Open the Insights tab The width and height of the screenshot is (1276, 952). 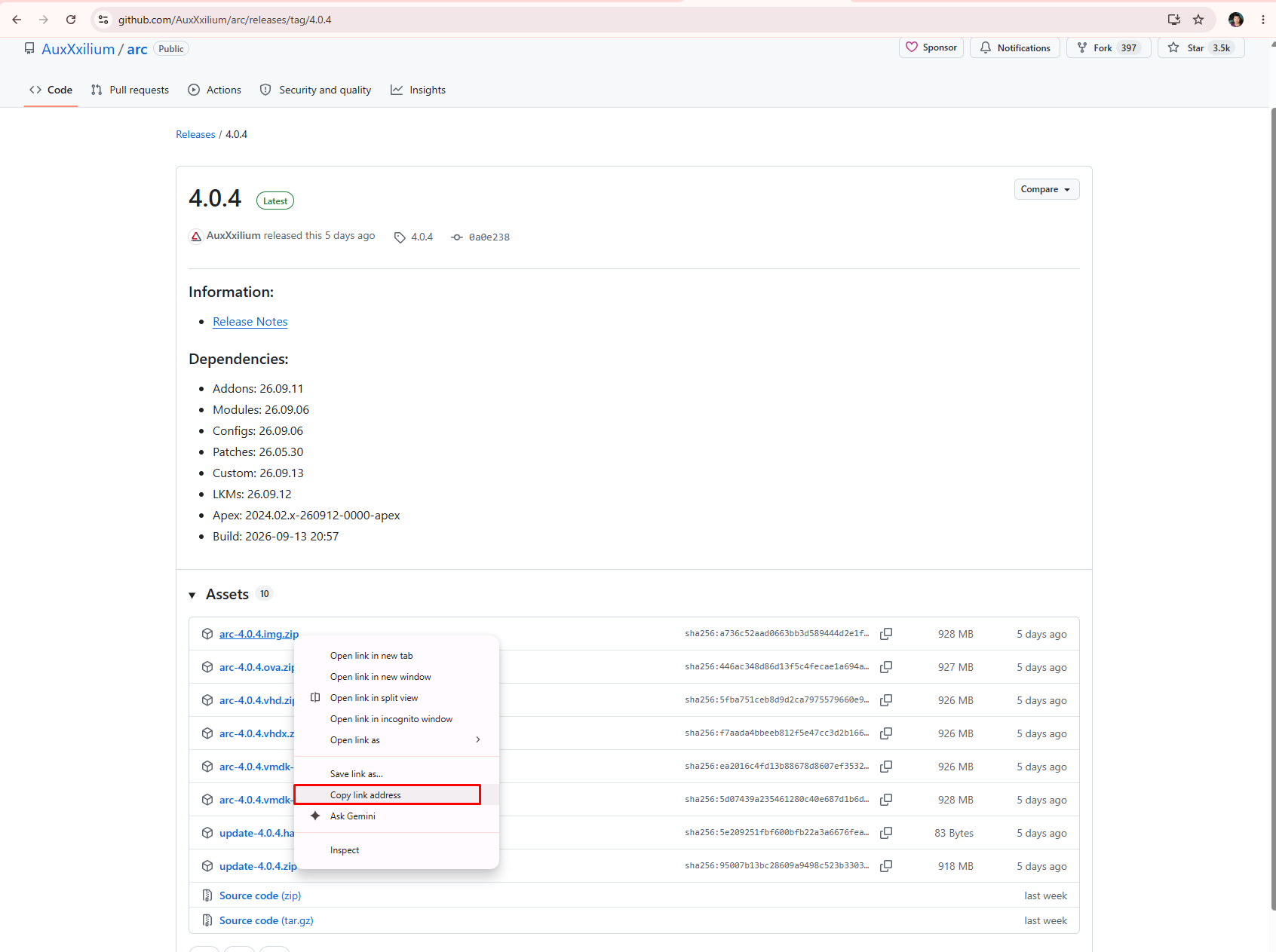click(x=418, y=90)
